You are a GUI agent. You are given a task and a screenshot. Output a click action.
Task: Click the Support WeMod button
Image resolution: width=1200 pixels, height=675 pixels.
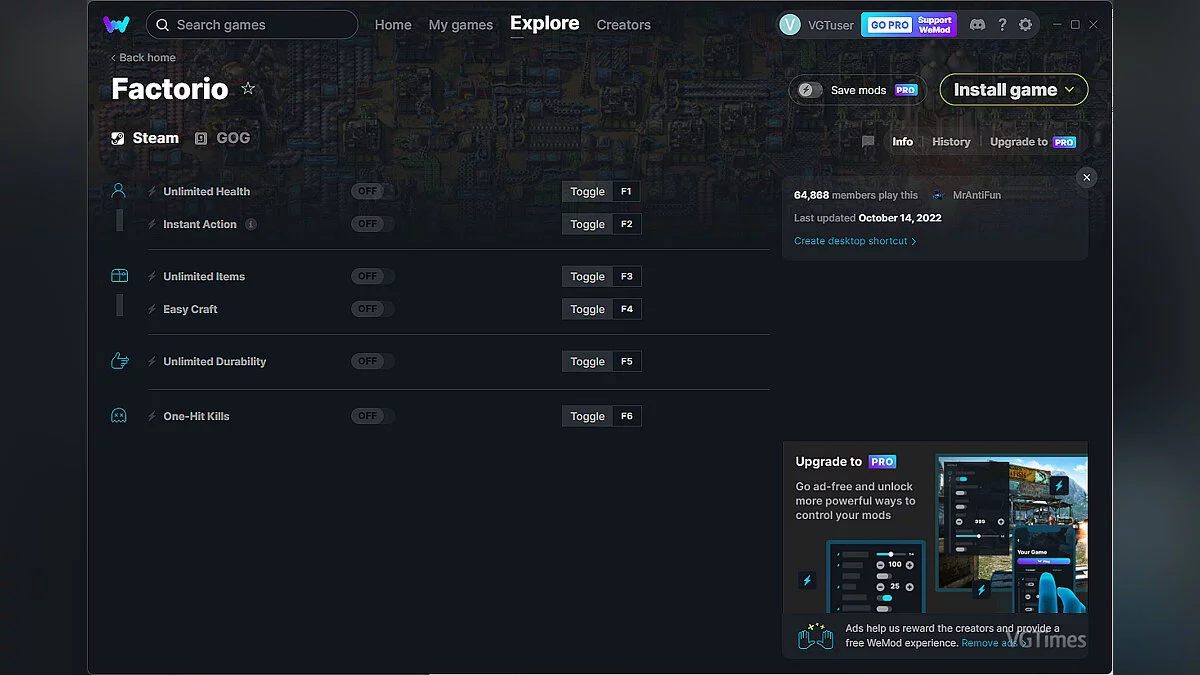pos(935,25)
